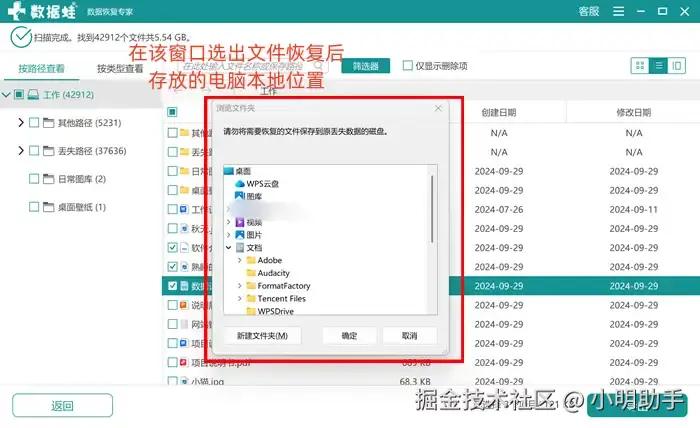Screen dimensions: 700x428
Task: Open the hamburger menu in title bar
Action: point(618,11)
